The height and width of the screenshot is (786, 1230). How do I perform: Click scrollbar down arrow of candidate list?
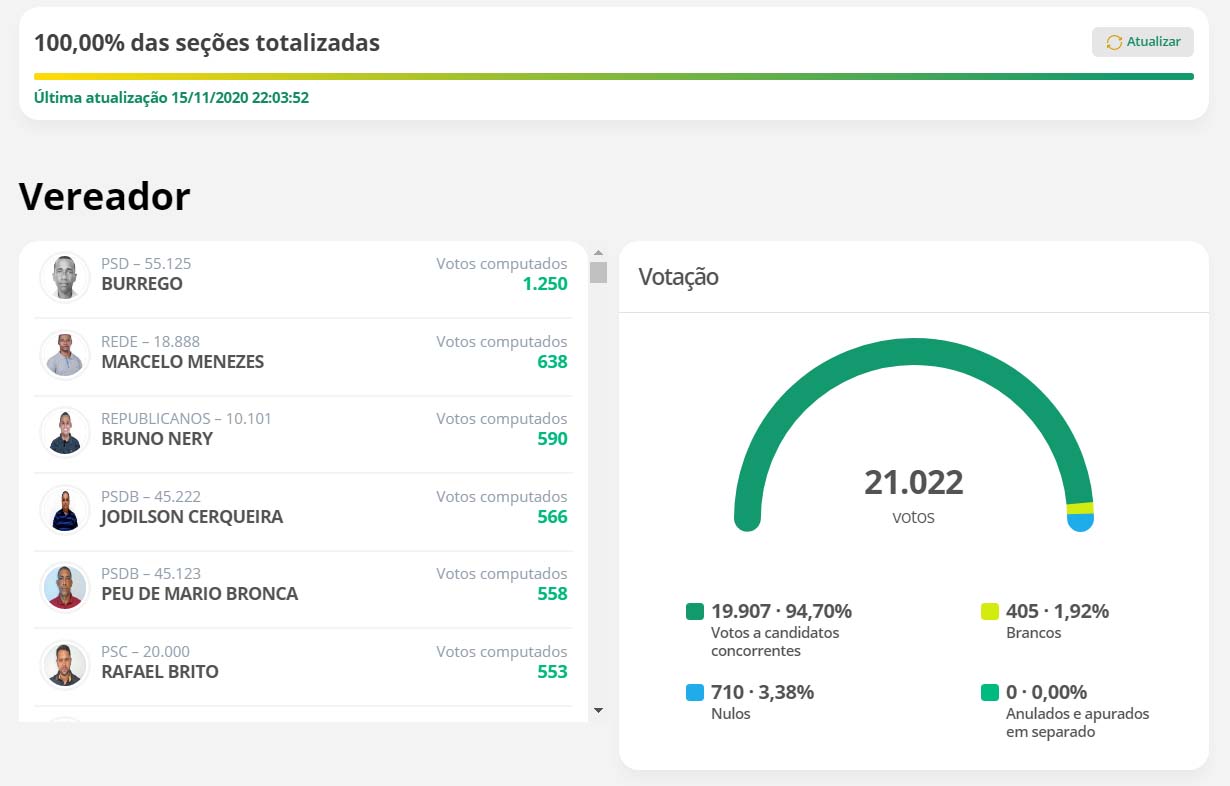(x=598, y=710)
